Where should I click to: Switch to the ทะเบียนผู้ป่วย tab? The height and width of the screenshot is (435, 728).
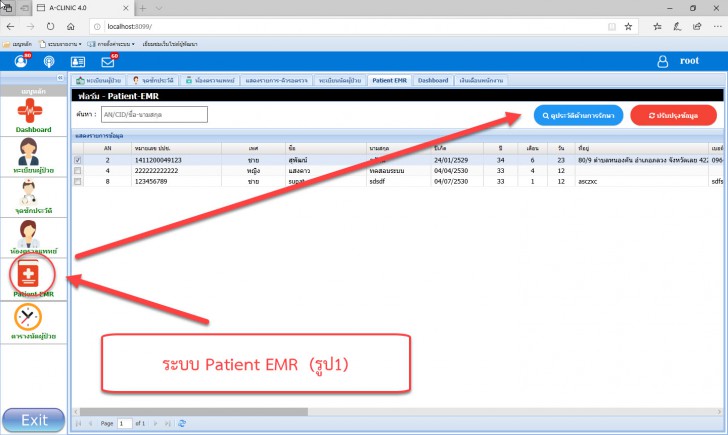pyautogui.click(x=98, y=80)
